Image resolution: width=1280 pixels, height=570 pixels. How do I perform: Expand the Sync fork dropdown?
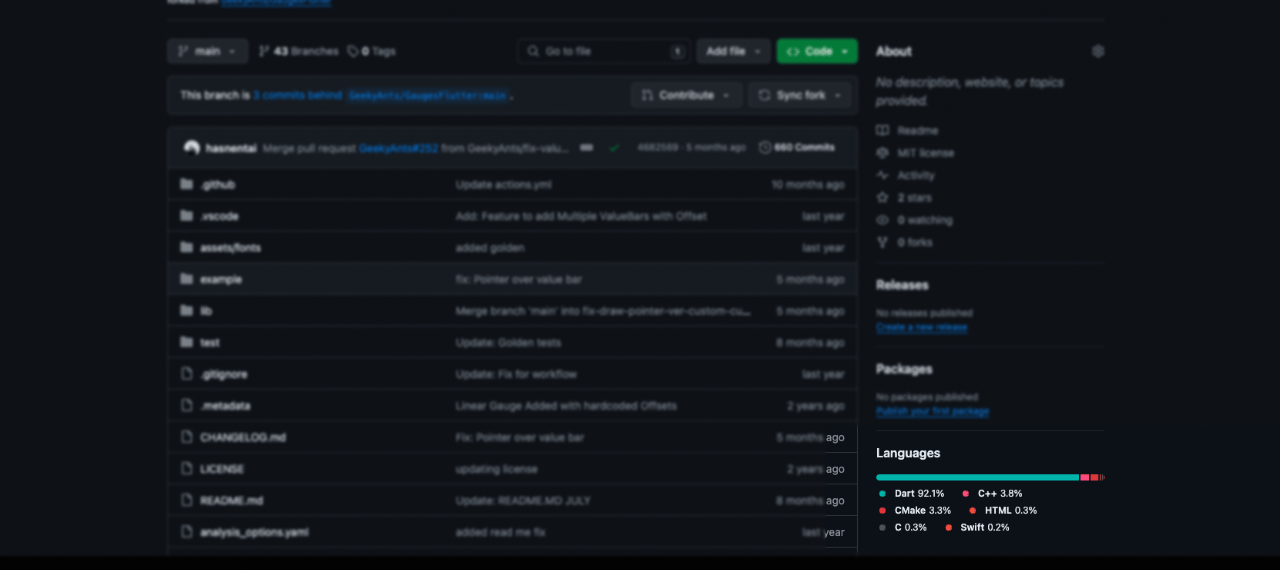[x=800, y=95]
